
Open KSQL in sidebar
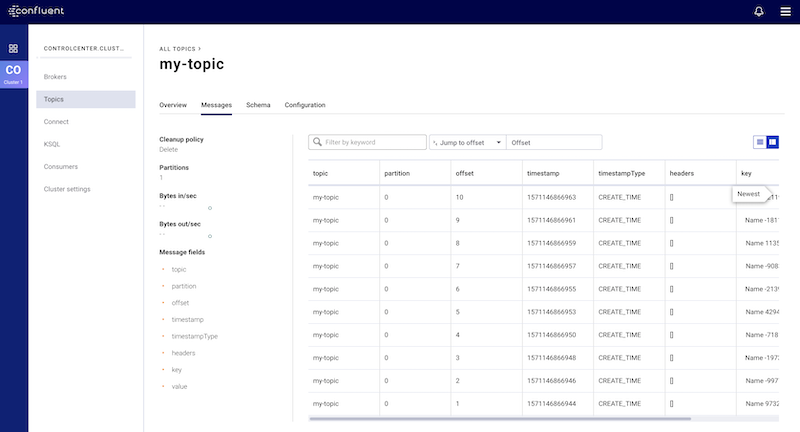coord(52,144)
